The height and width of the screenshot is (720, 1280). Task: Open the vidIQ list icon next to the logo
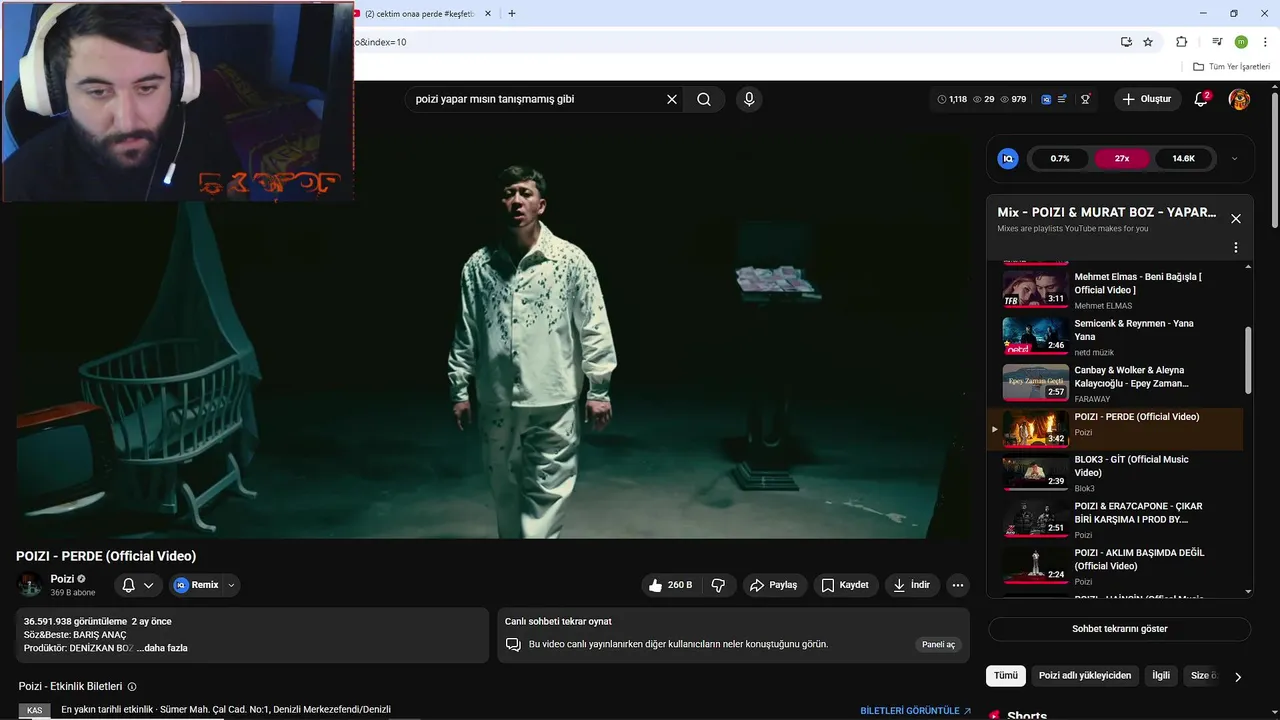click(x=1062, y=99)
